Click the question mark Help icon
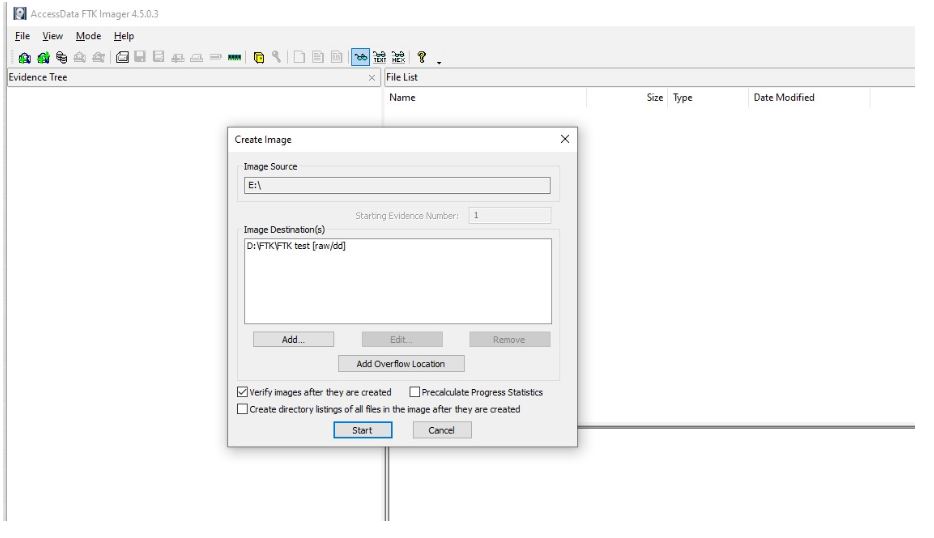 click(x=422, y=57)
